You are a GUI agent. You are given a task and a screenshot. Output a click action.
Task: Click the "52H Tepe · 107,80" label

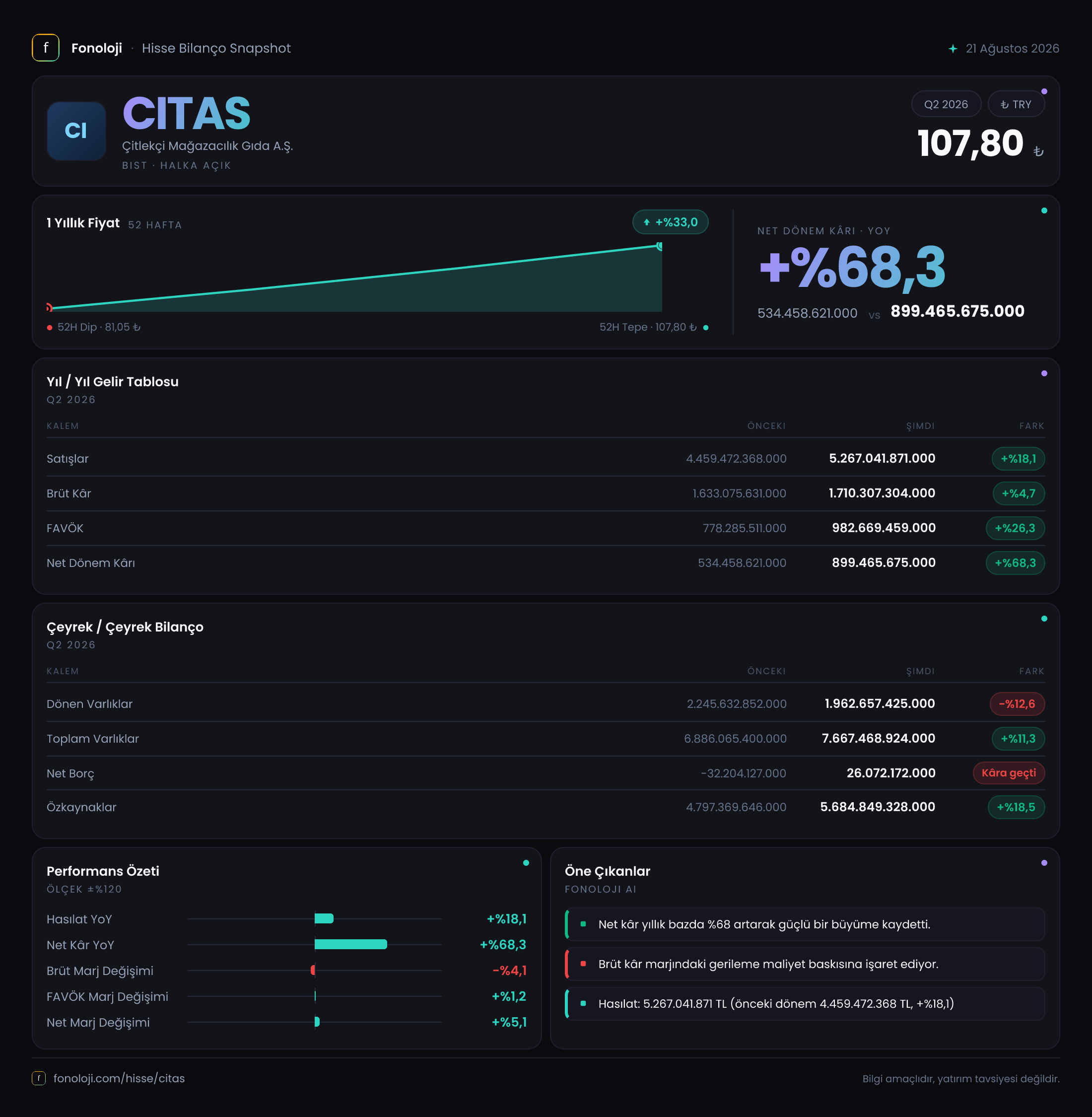pos(648,327)
